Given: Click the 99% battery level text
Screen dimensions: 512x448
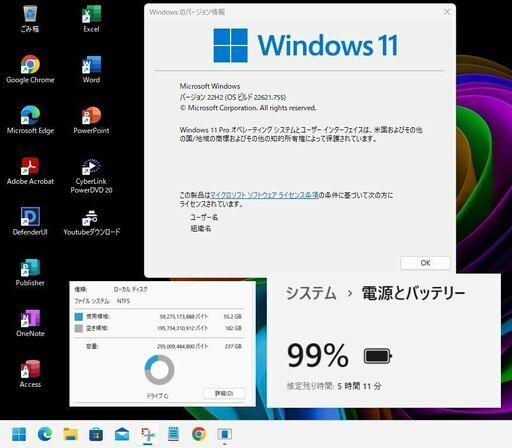Looking at the screenshot, I should point(318,355).
